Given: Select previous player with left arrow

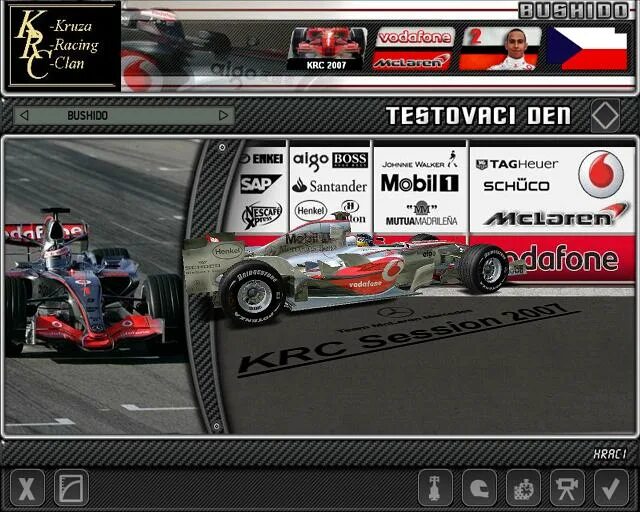Looking at the screenshot, I should pos(24,116).
